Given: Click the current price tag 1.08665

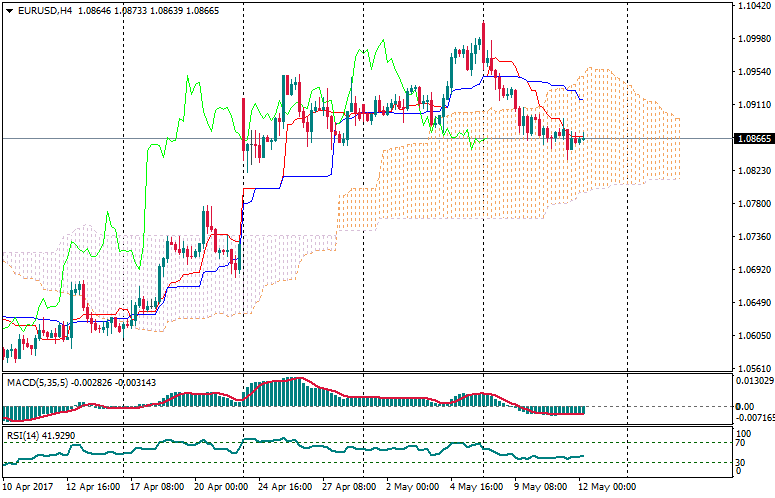Looking at the screenshot, I should coord(751,139).
